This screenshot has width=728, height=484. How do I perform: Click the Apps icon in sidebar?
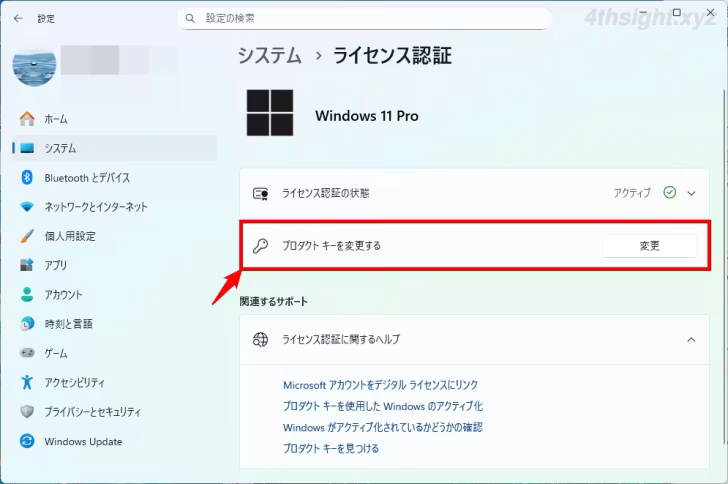click(x=27, y=265)
